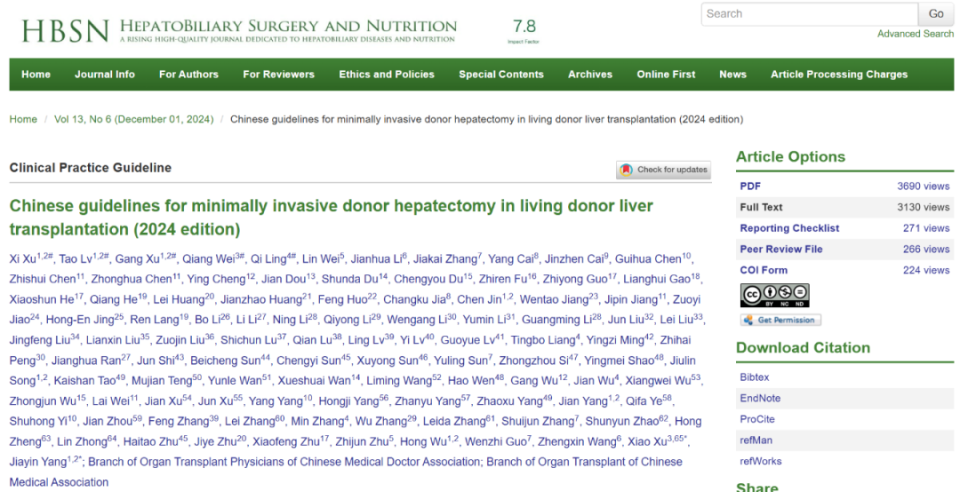Click the HBSN journal logo
The height and width of the screenshot is (492, 960).
[x=64, y=30]
